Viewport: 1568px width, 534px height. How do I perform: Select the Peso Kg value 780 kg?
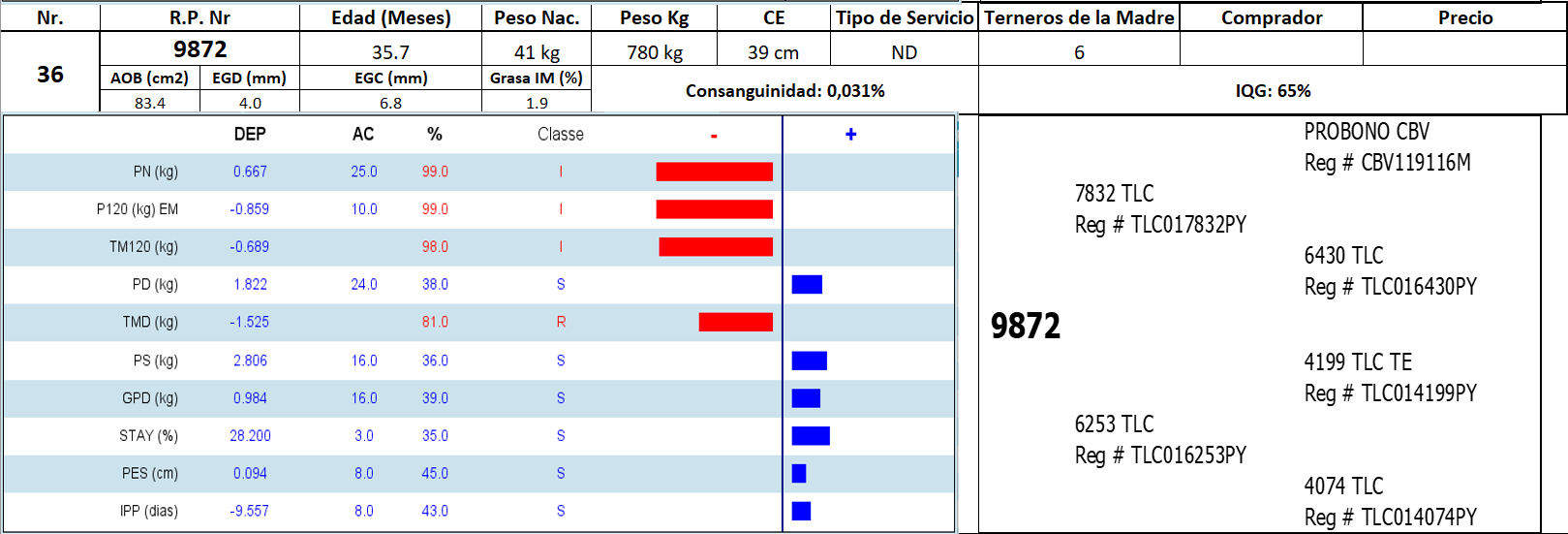tap(655, 52)
